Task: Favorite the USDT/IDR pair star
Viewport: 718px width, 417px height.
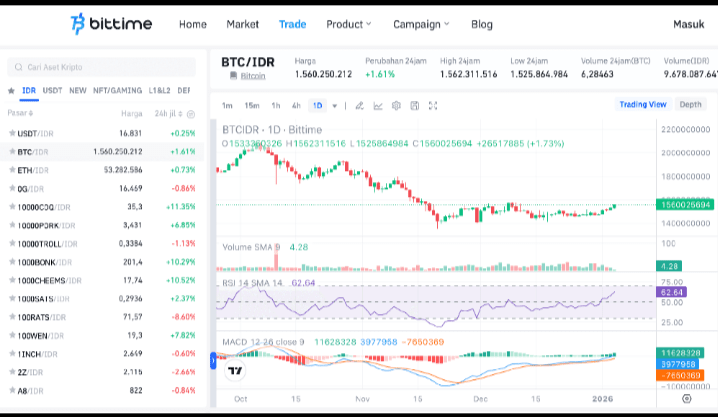Action: [12, 133]
